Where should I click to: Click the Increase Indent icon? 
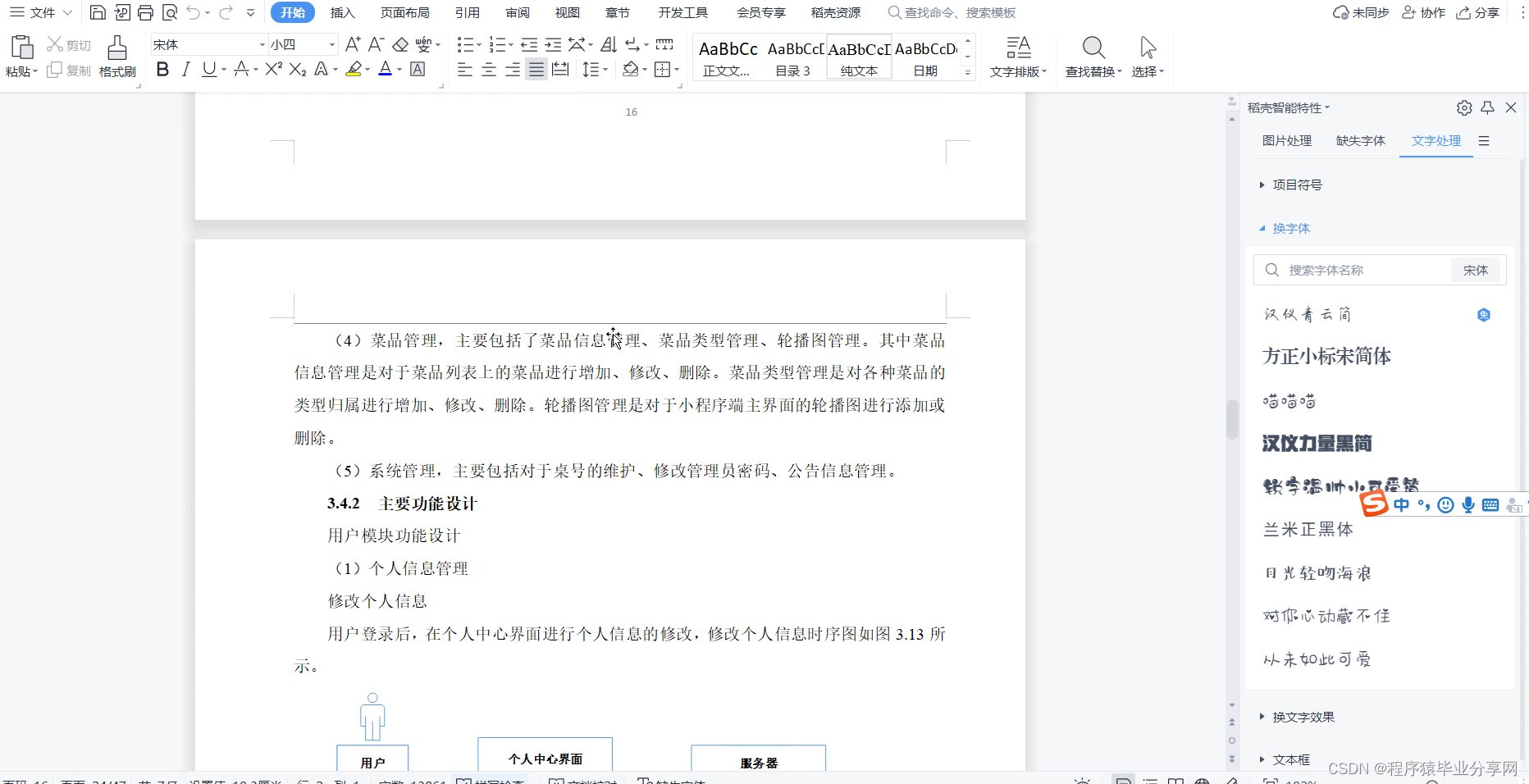554,44
